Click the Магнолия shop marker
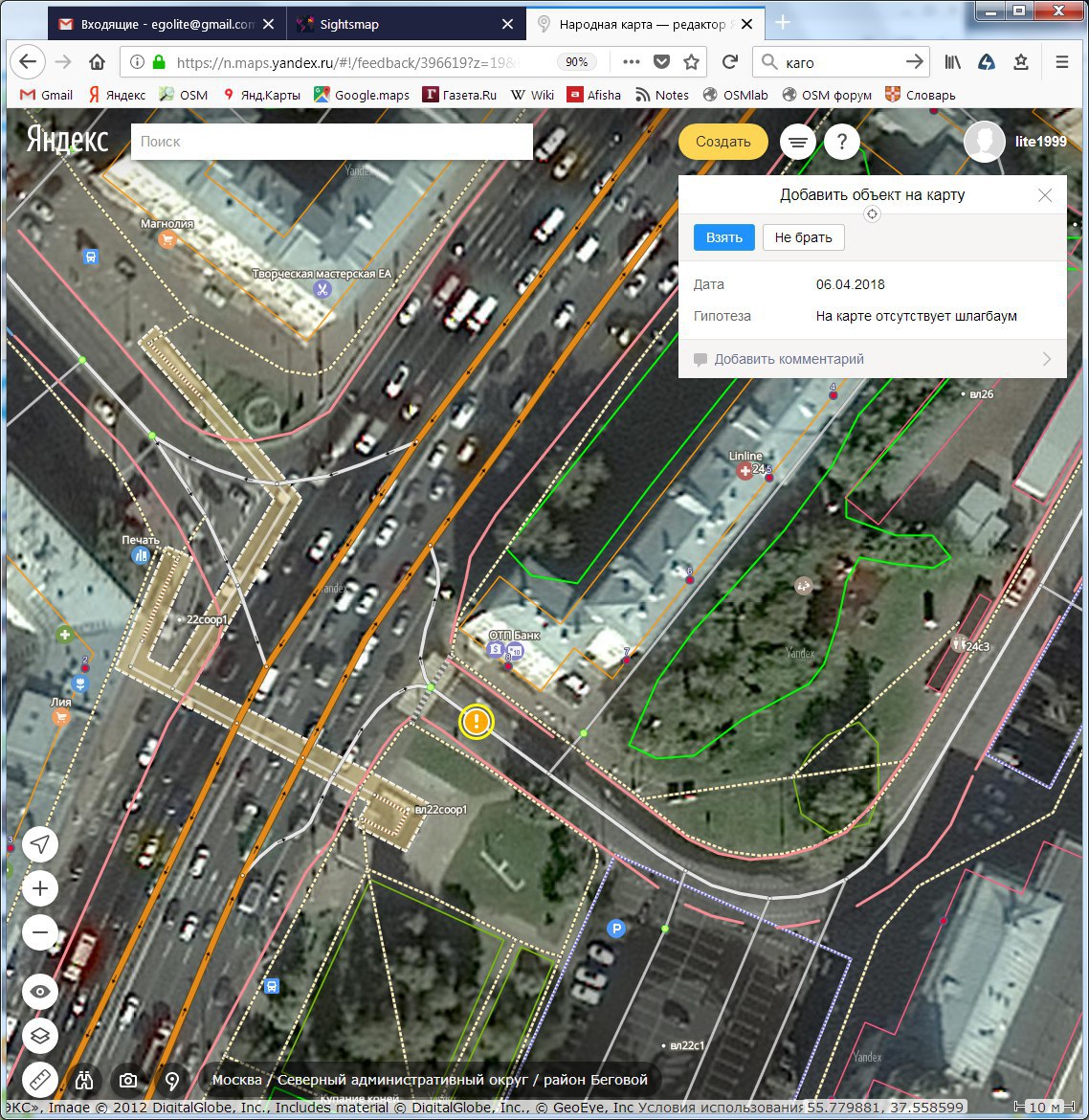The height and width of the screenshot is (1120, 1089). [x=167, y=239]
